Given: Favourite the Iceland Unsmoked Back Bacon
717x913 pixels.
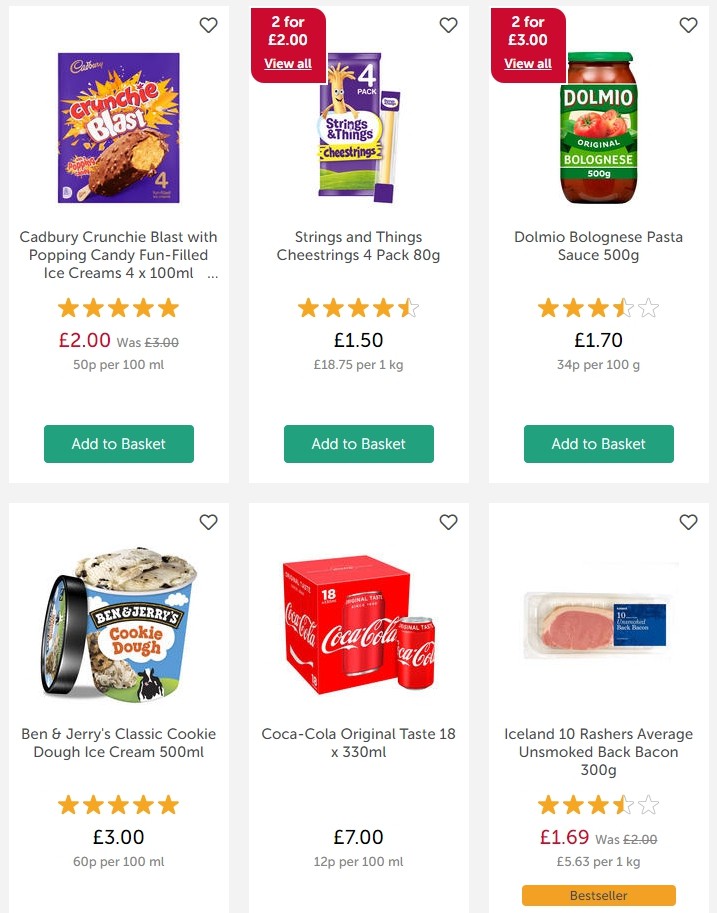Looking at the screenshot, I should tap(688, 522).
